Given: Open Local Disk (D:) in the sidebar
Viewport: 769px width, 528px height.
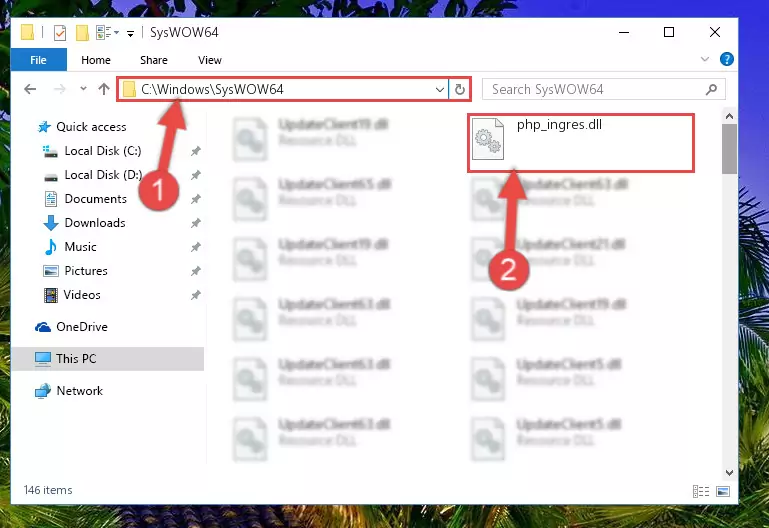Looking at the screenshot, I should [x=103, y=175].
